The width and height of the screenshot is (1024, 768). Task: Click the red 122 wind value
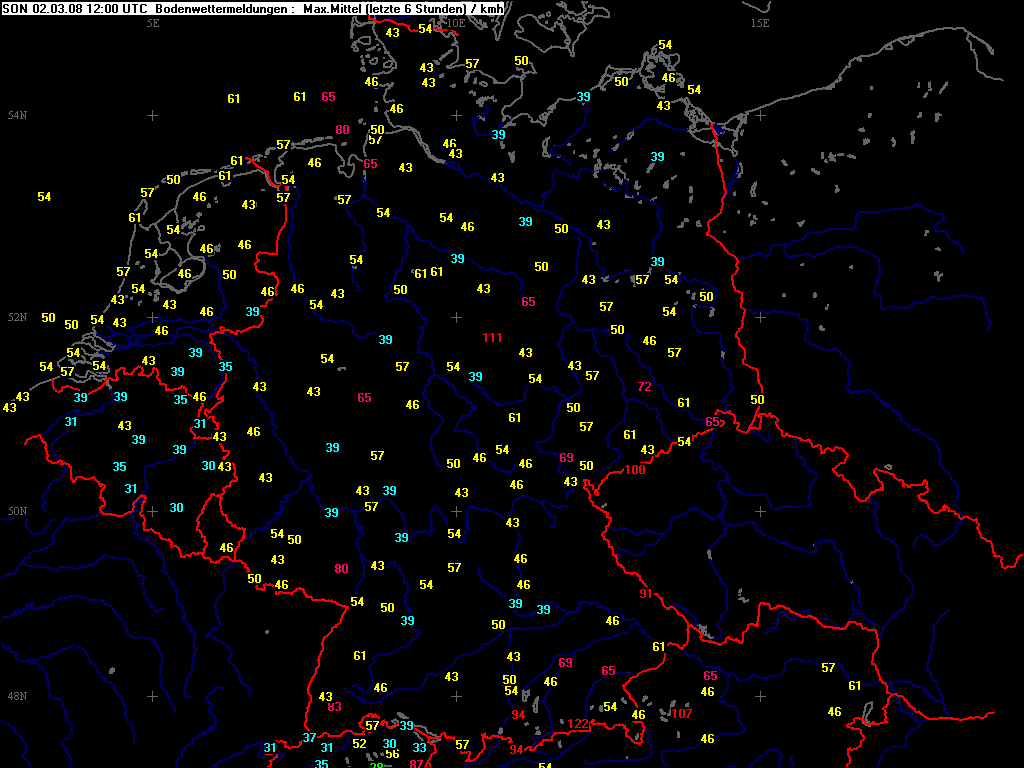tap(579, 724)
